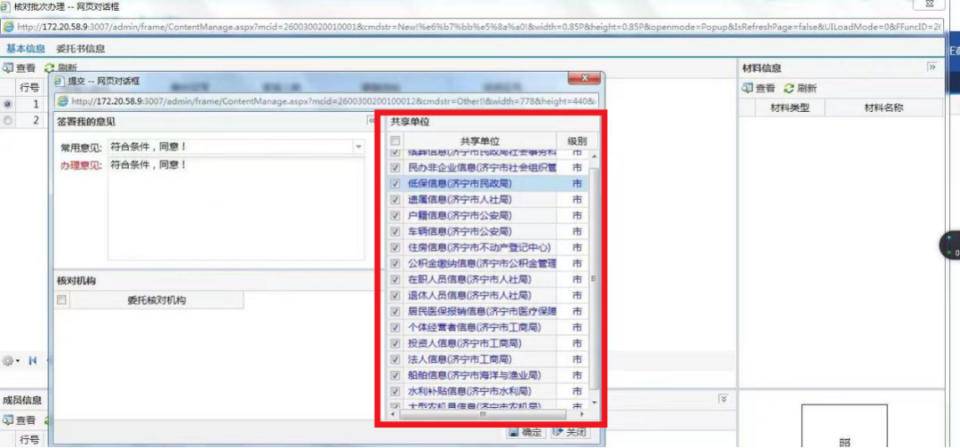Click the 行号 column header in main grid
This screenshot has height=448, width=960.
click(x=29, y=88)
